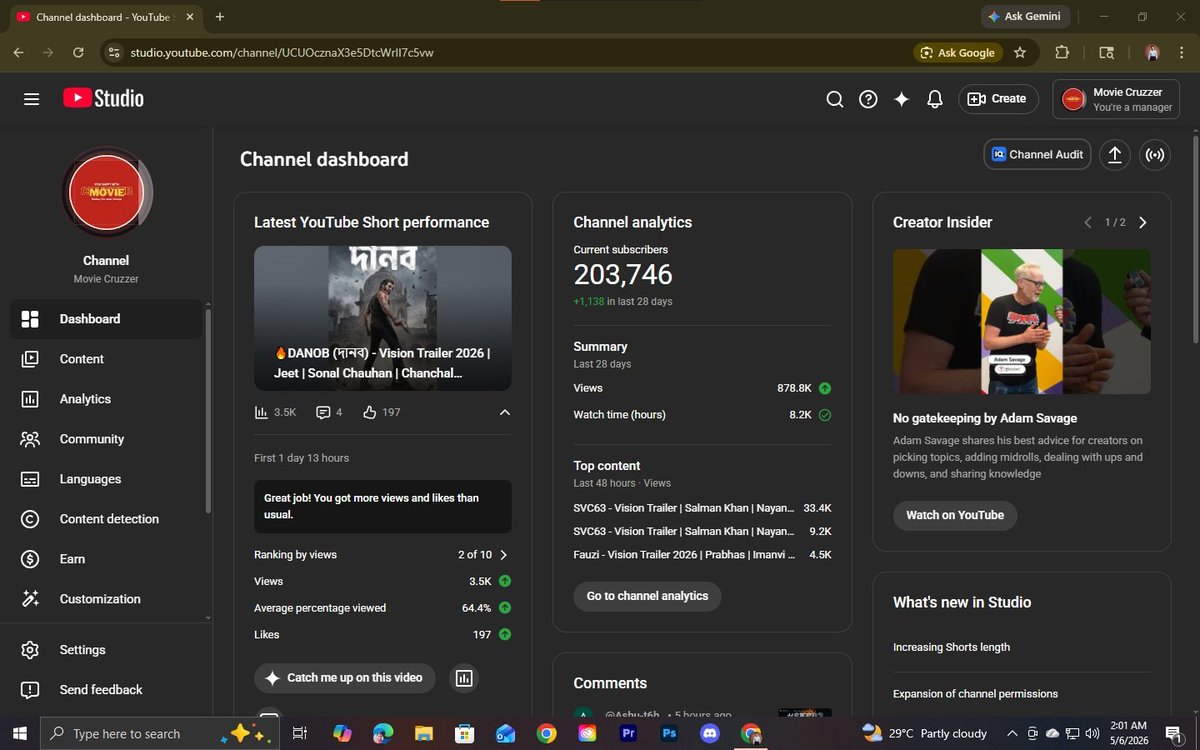Open Increasing Shorts length news item

(x=951, y=647)
